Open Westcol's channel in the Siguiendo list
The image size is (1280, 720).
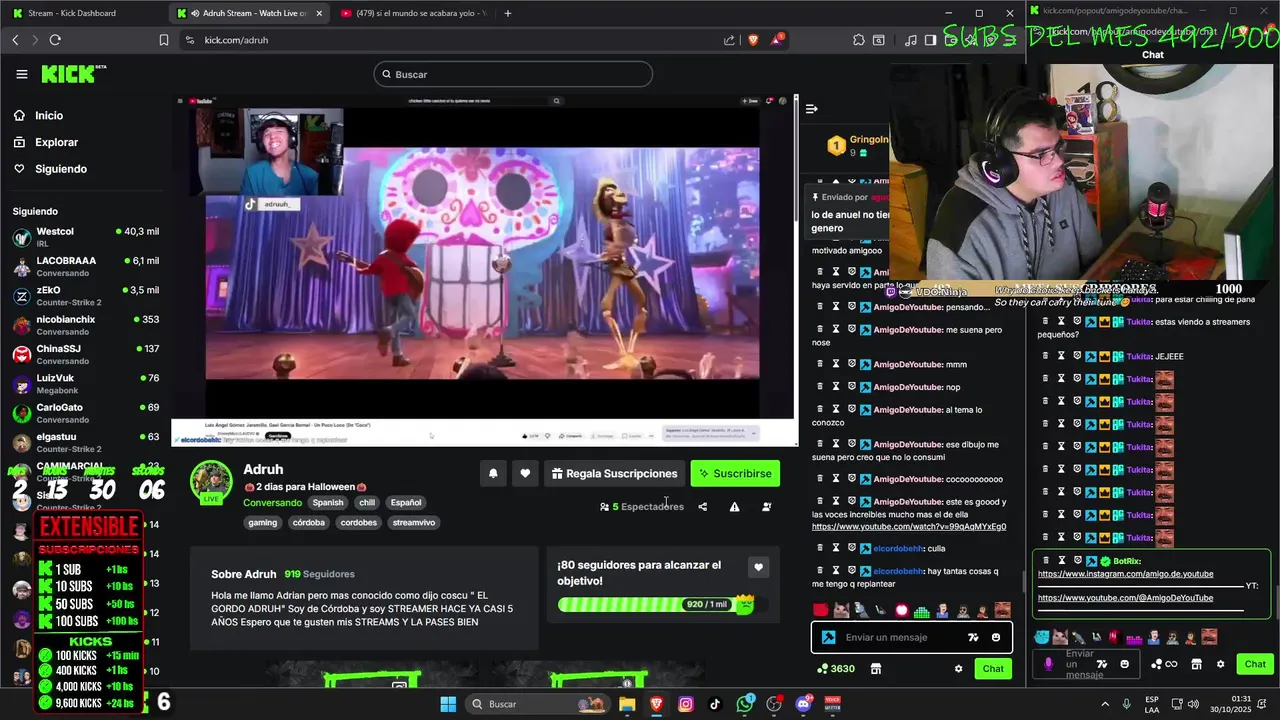(x=85, y=237)
